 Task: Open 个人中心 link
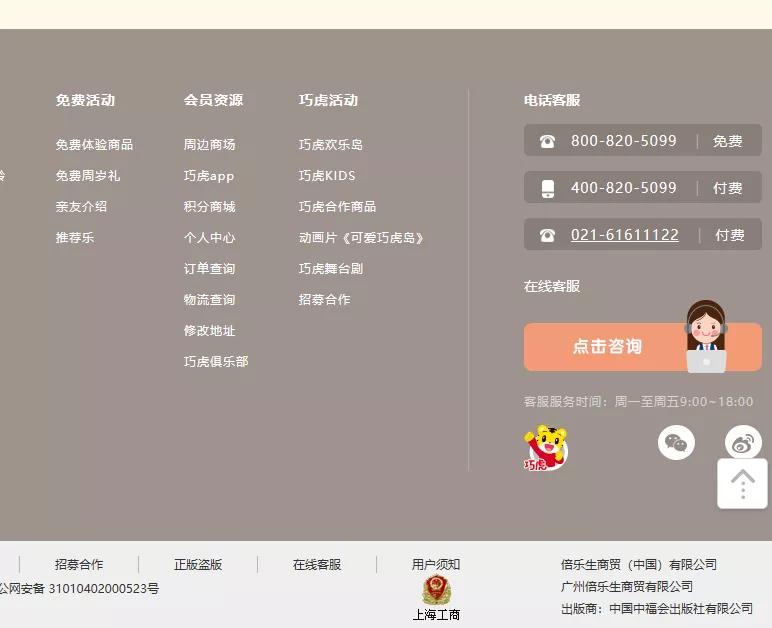[x=209, y=238]
